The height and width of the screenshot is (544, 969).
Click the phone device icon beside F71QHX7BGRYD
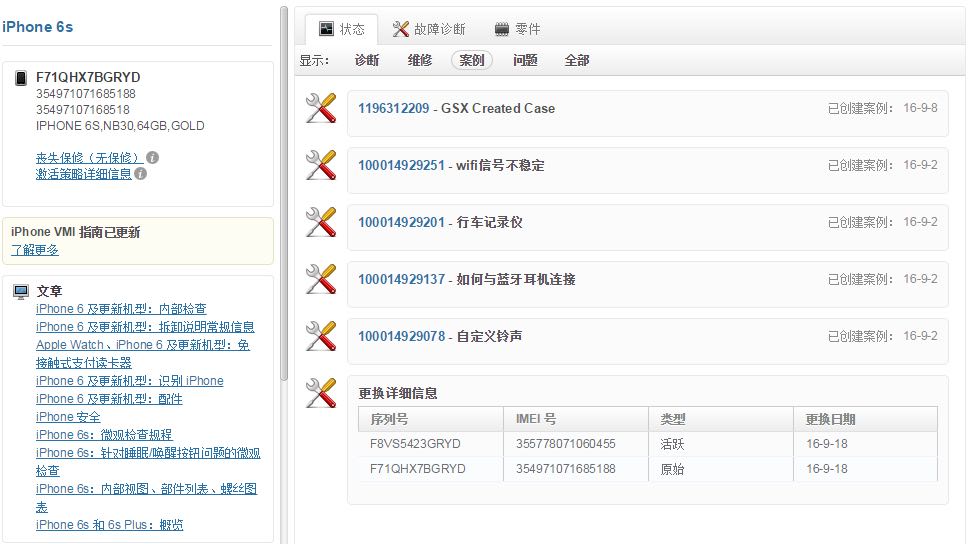pyautogui.click(x=21, y=78)
